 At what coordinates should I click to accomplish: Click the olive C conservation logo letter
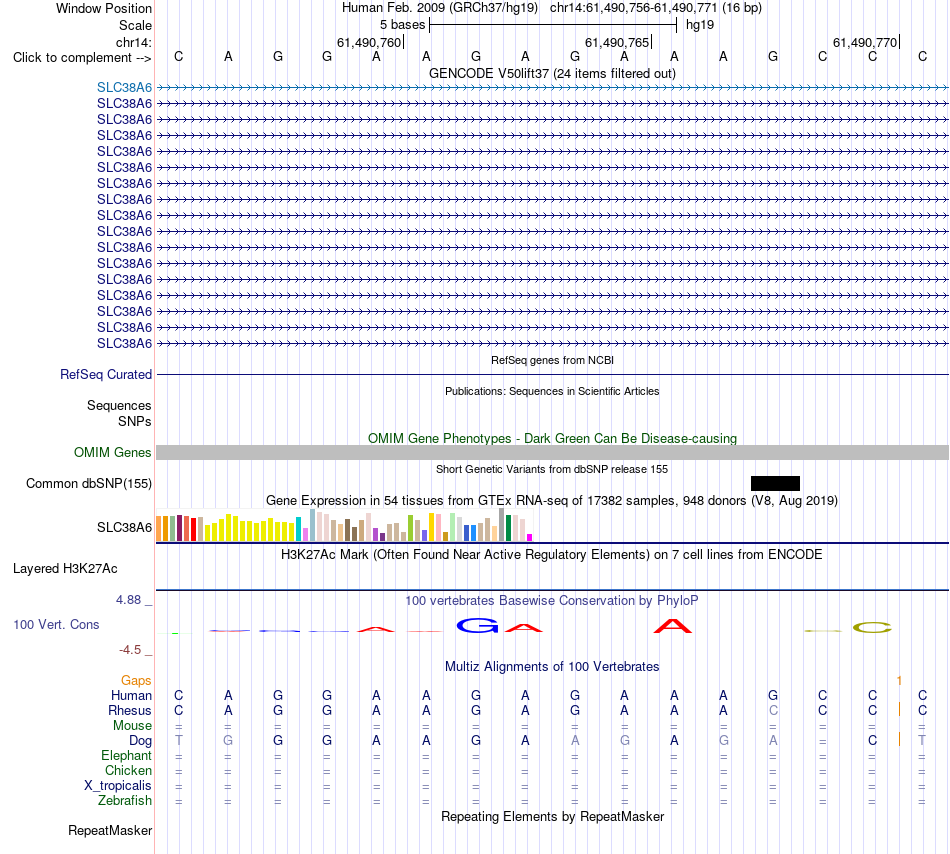[x=872, y=627]
